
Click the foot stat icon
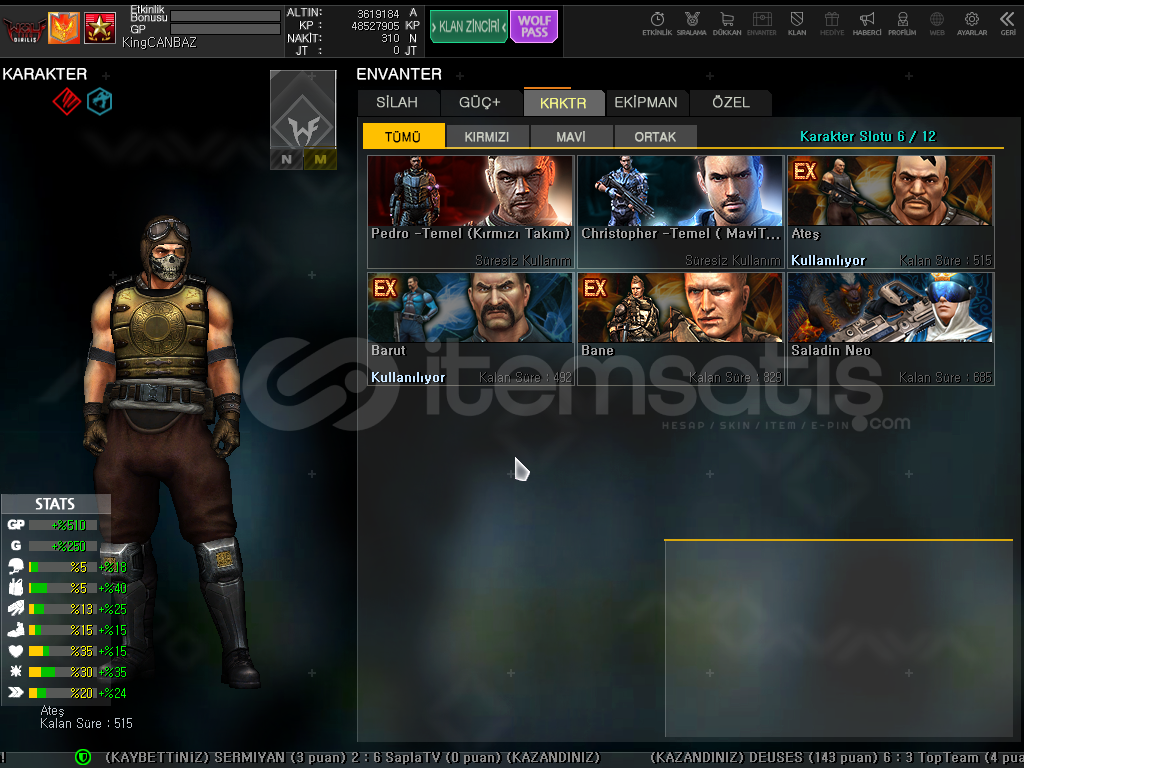click(x=15, y=630)
